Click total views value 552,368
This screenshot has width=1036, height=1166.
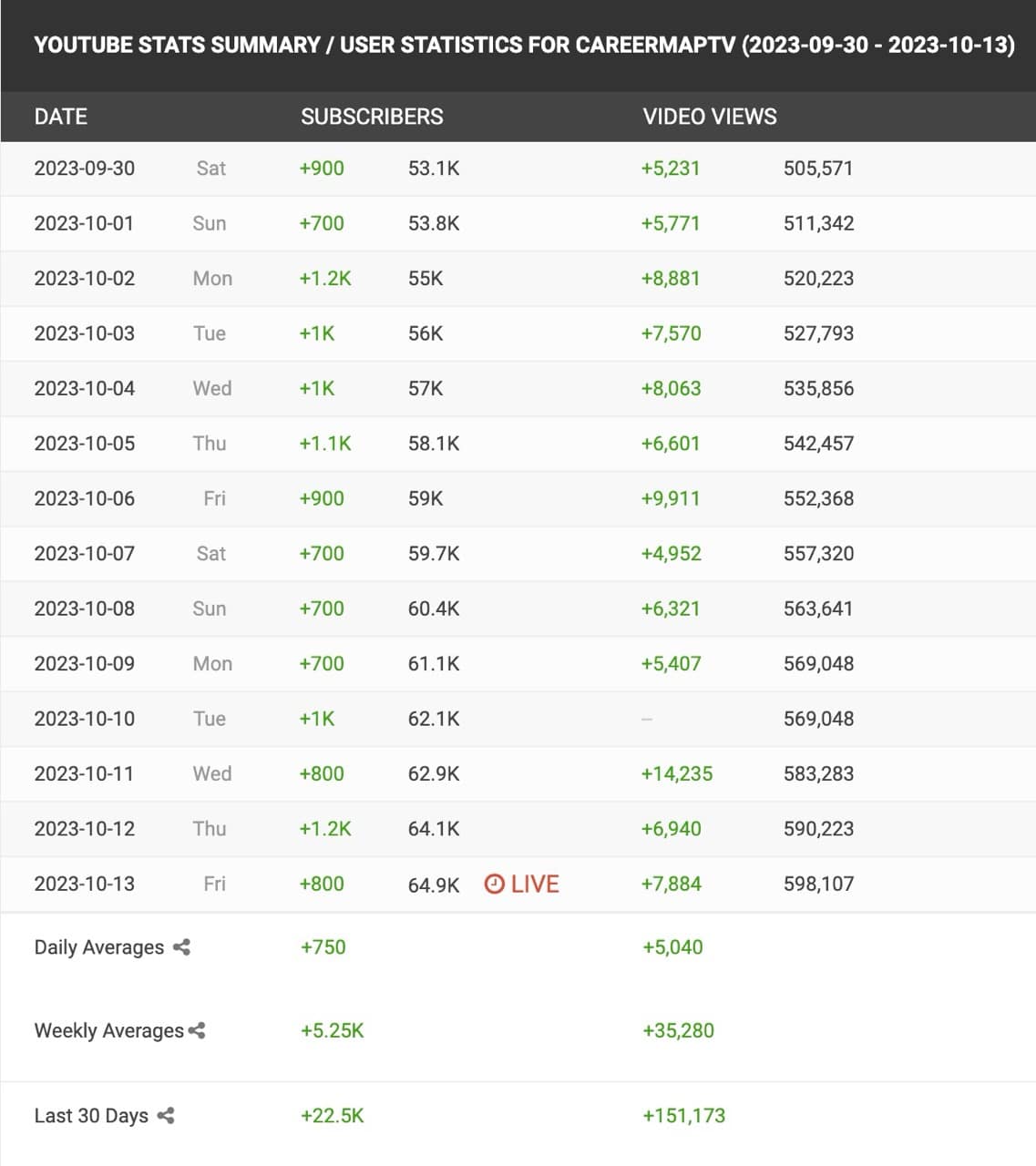[x=819, y=498]
